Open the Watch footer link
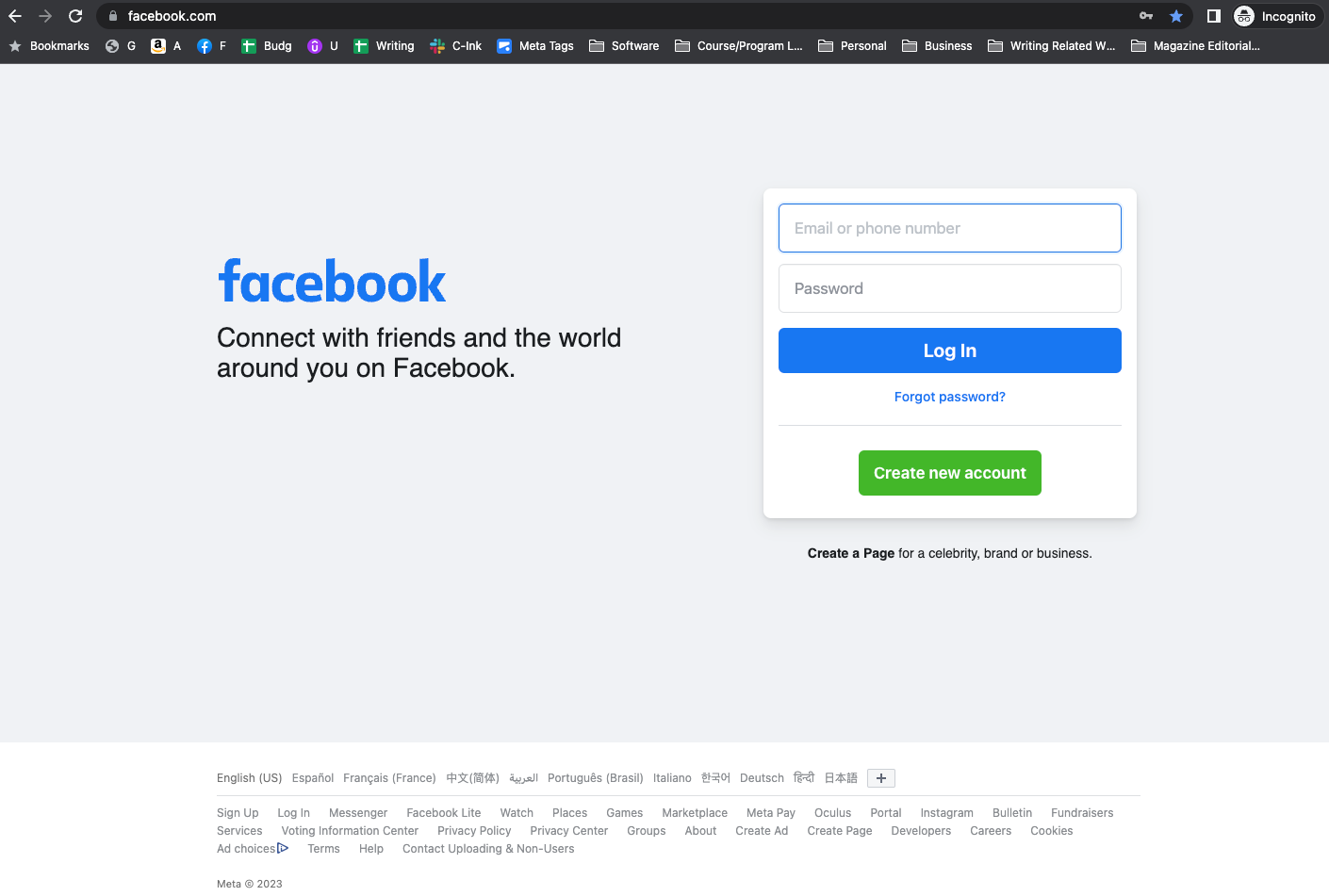The height and width of the screenshot is (896, 1329). pos(517,813)
